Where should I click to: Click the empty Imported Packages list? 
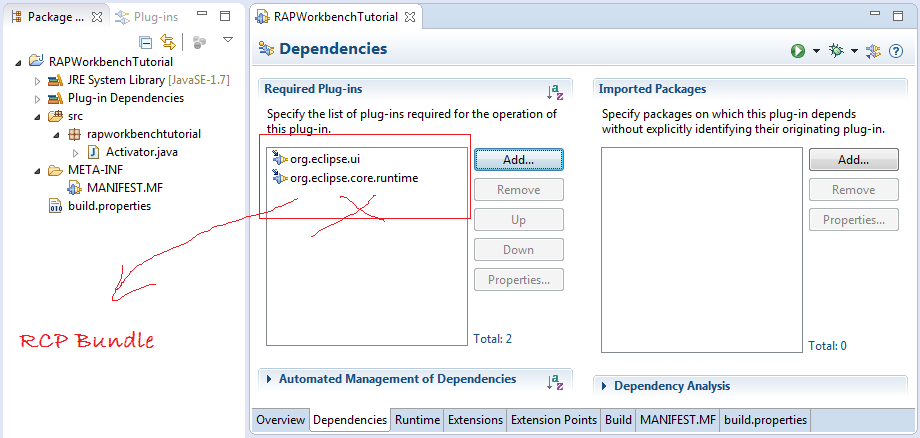pos(702,250)
